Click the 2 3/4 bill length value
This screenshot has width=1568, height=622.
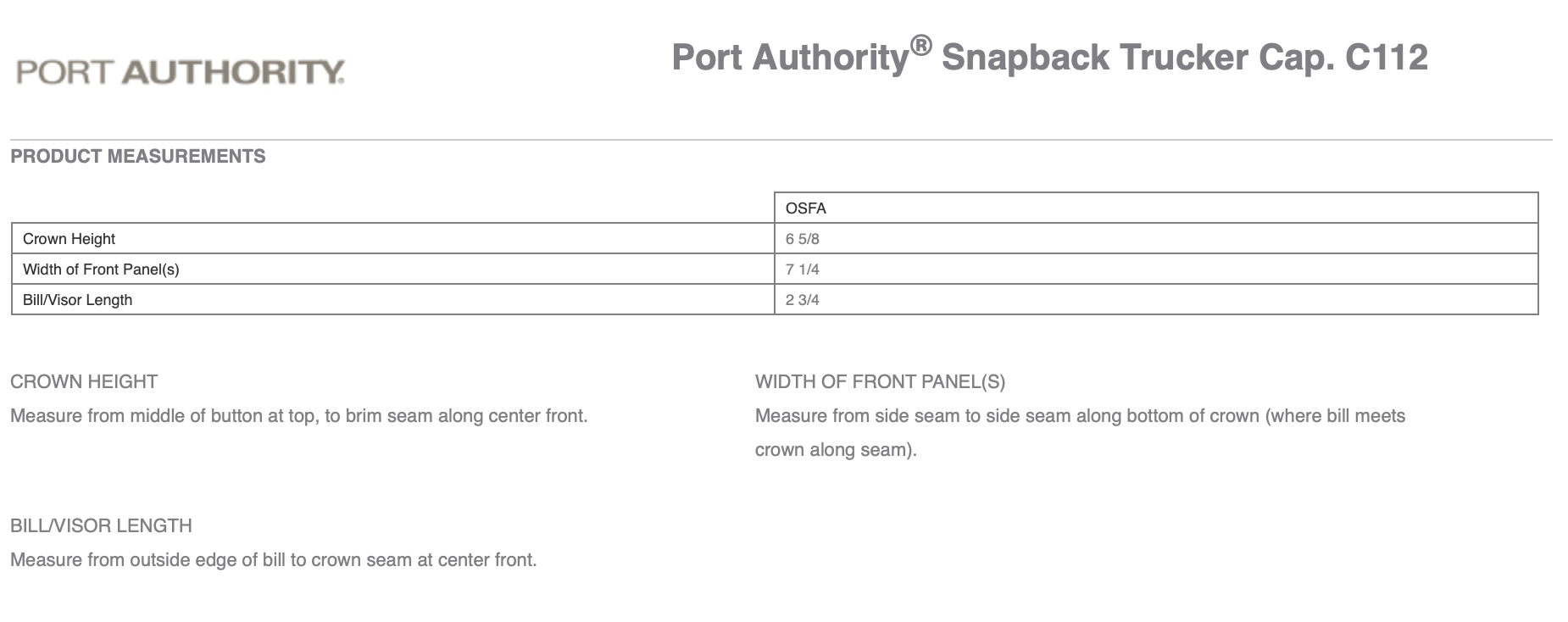point(802,300)
